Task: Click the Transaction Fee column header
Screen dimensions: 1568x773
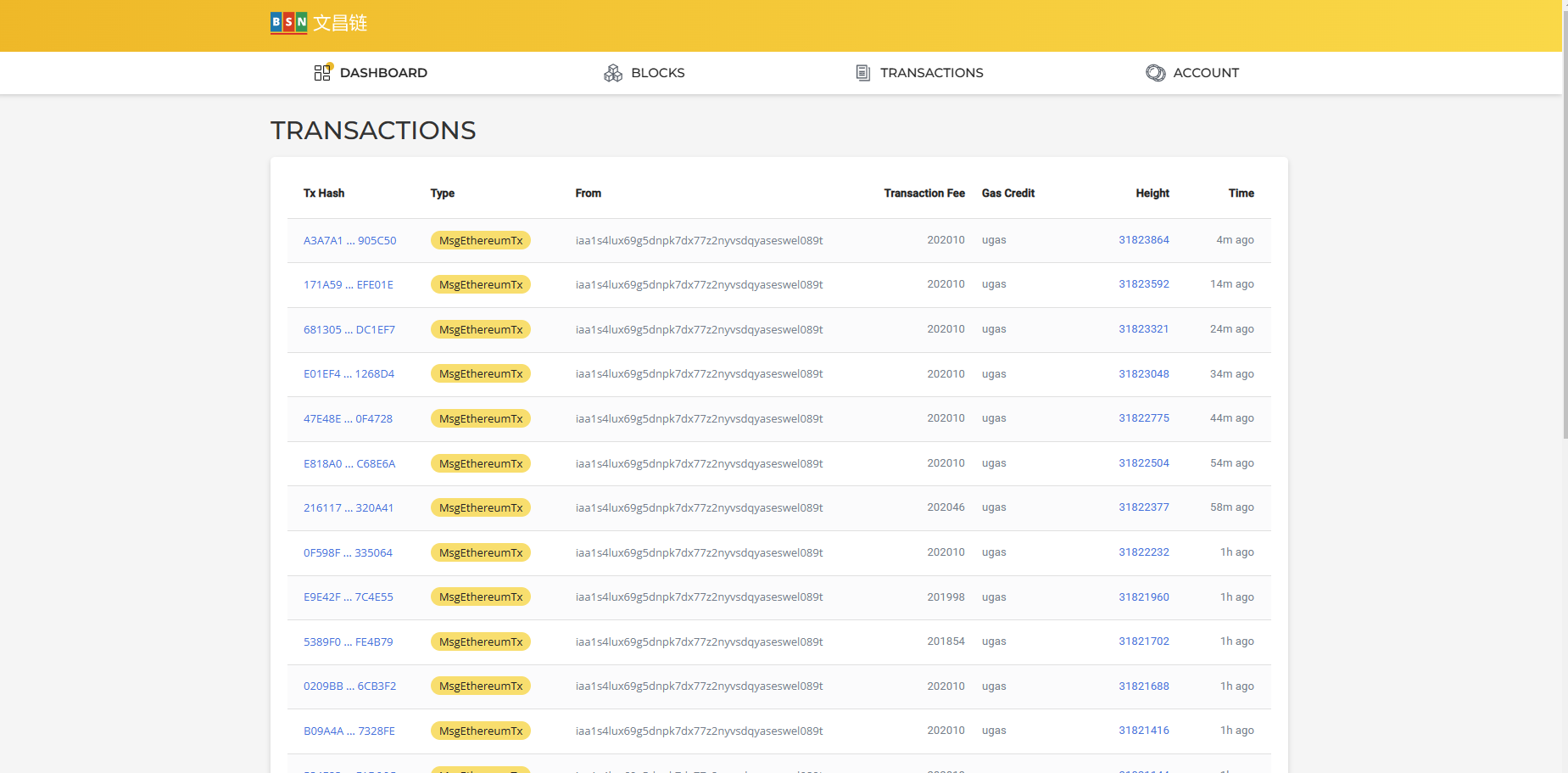Action: click(924, 193)
